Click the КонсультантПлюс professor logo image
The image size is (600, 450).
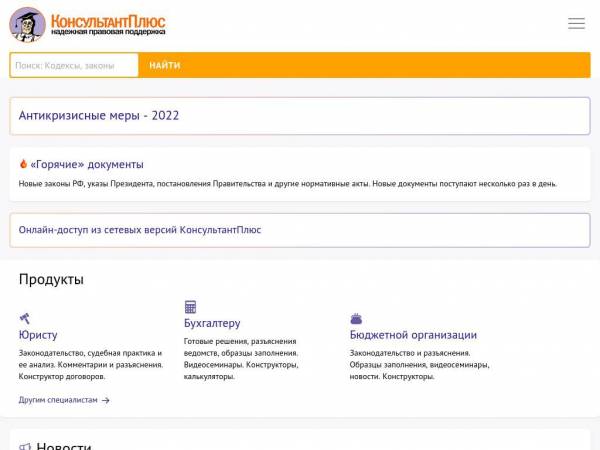[27, 24]
